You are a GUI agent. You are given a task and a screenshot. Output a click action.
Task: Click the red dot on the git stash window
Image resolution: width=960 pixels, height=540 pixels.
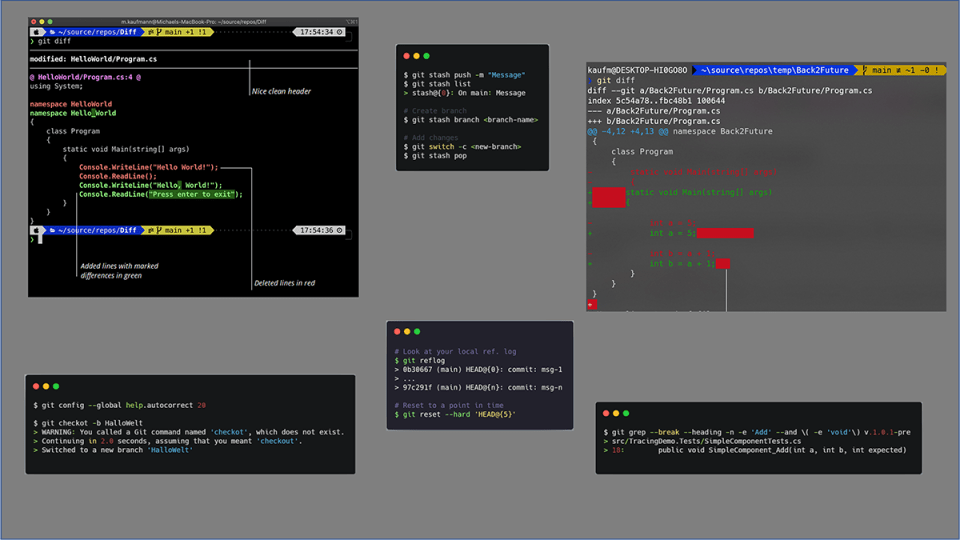coord(405,56)
